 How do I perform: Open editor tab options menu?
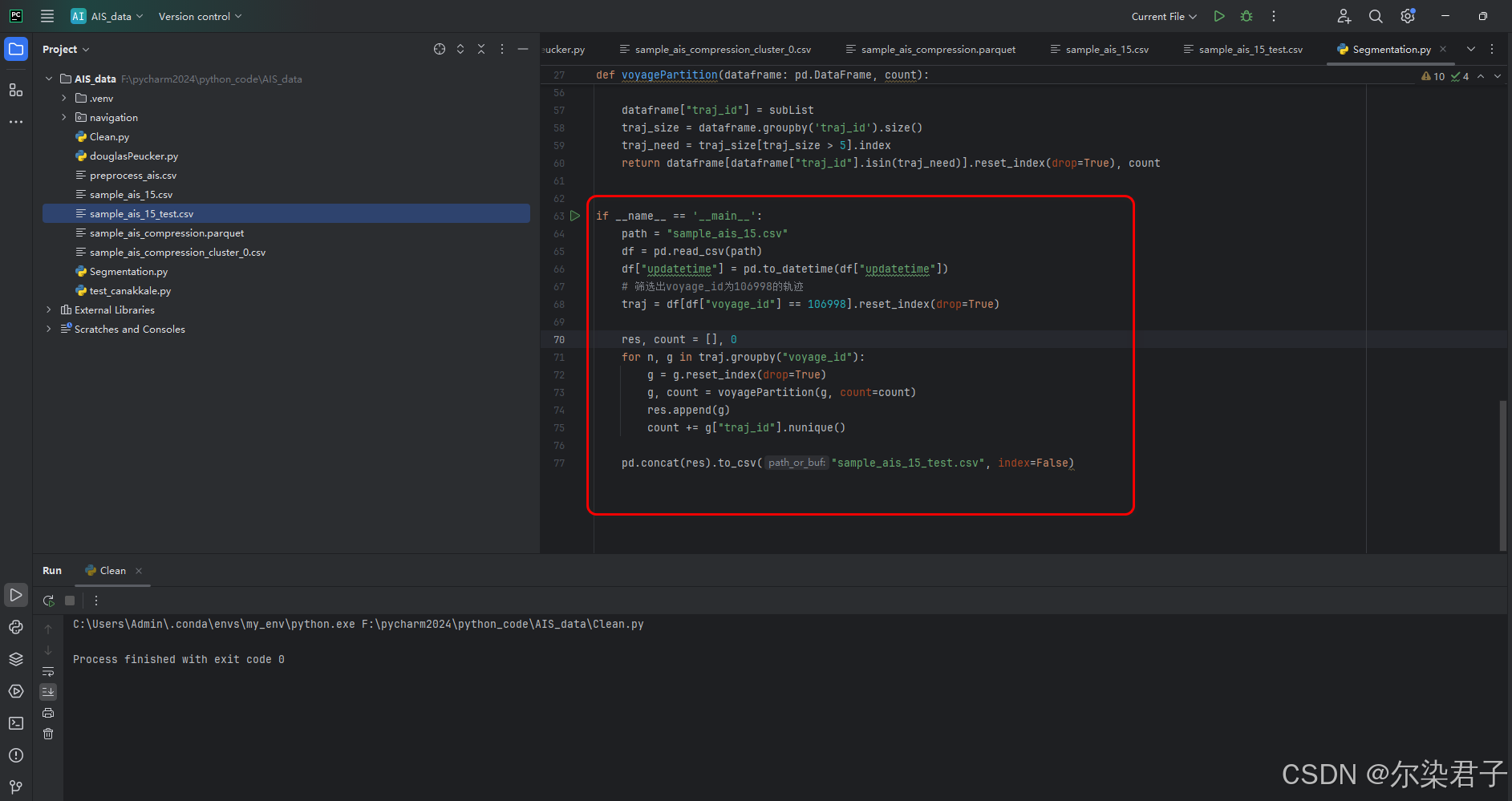tap(1492, 49)
